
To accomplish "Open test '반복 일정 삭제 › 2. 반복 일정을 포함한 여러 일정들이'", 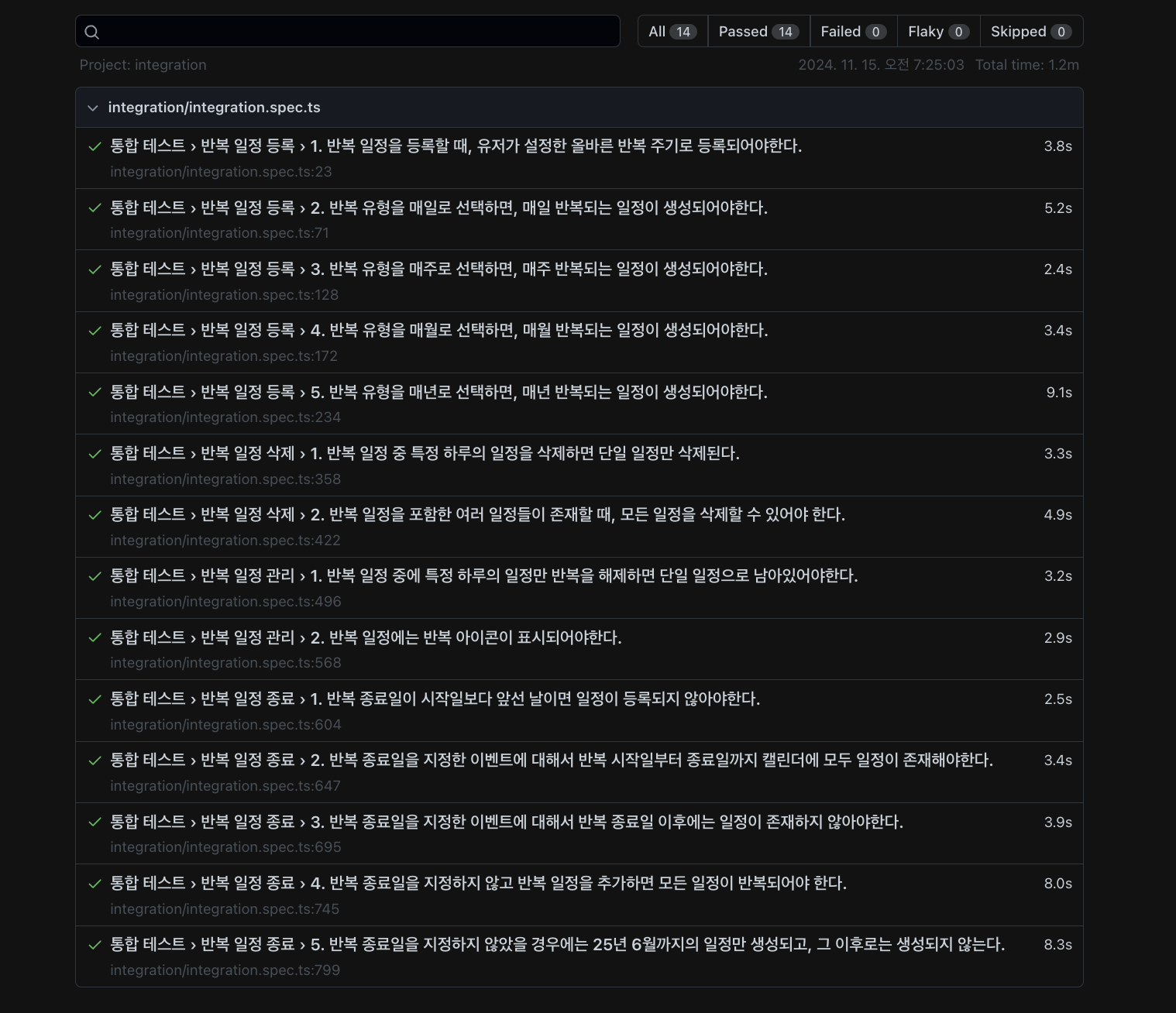I will click(477, 514).
